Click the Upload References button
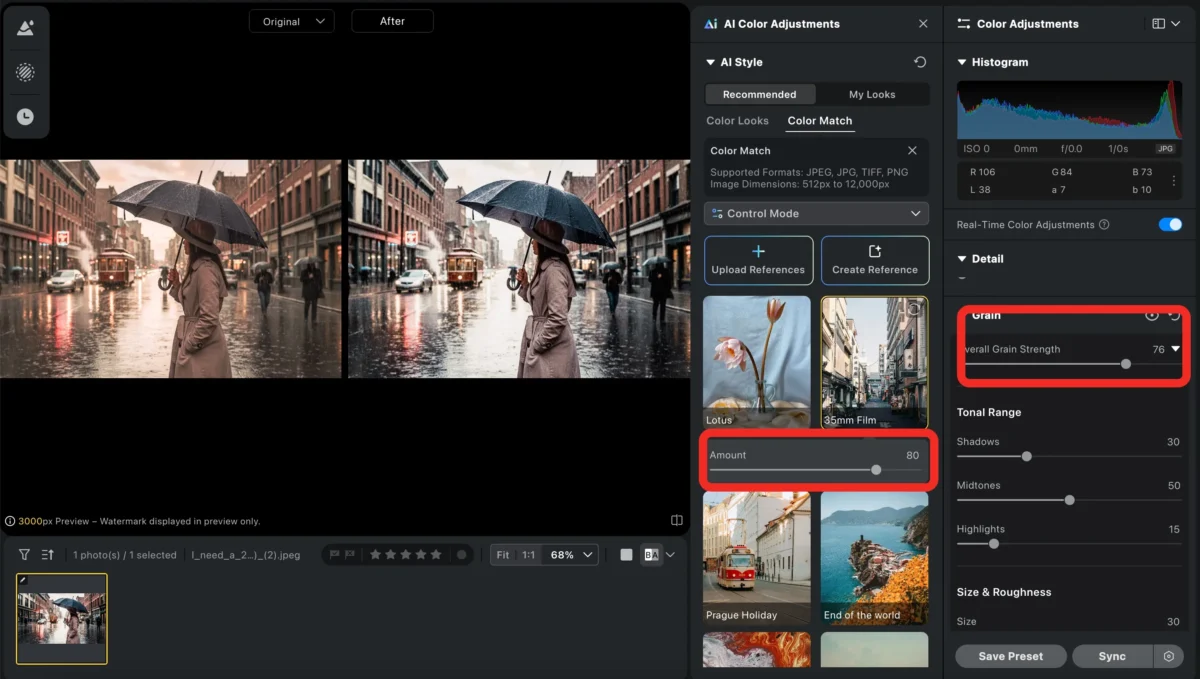This screenshot has width=1200, height=679. [x=758, y=260]
